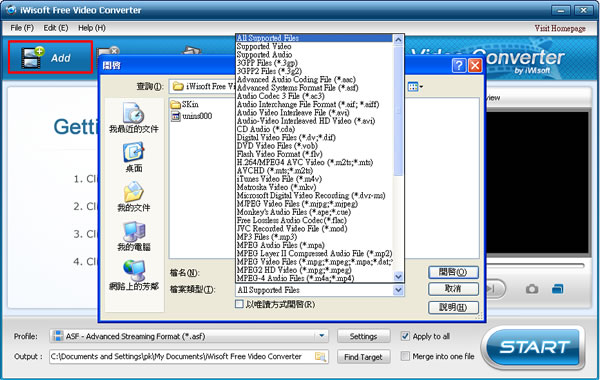
Task: Click the next frame playback button
Action: pos(494,289)
